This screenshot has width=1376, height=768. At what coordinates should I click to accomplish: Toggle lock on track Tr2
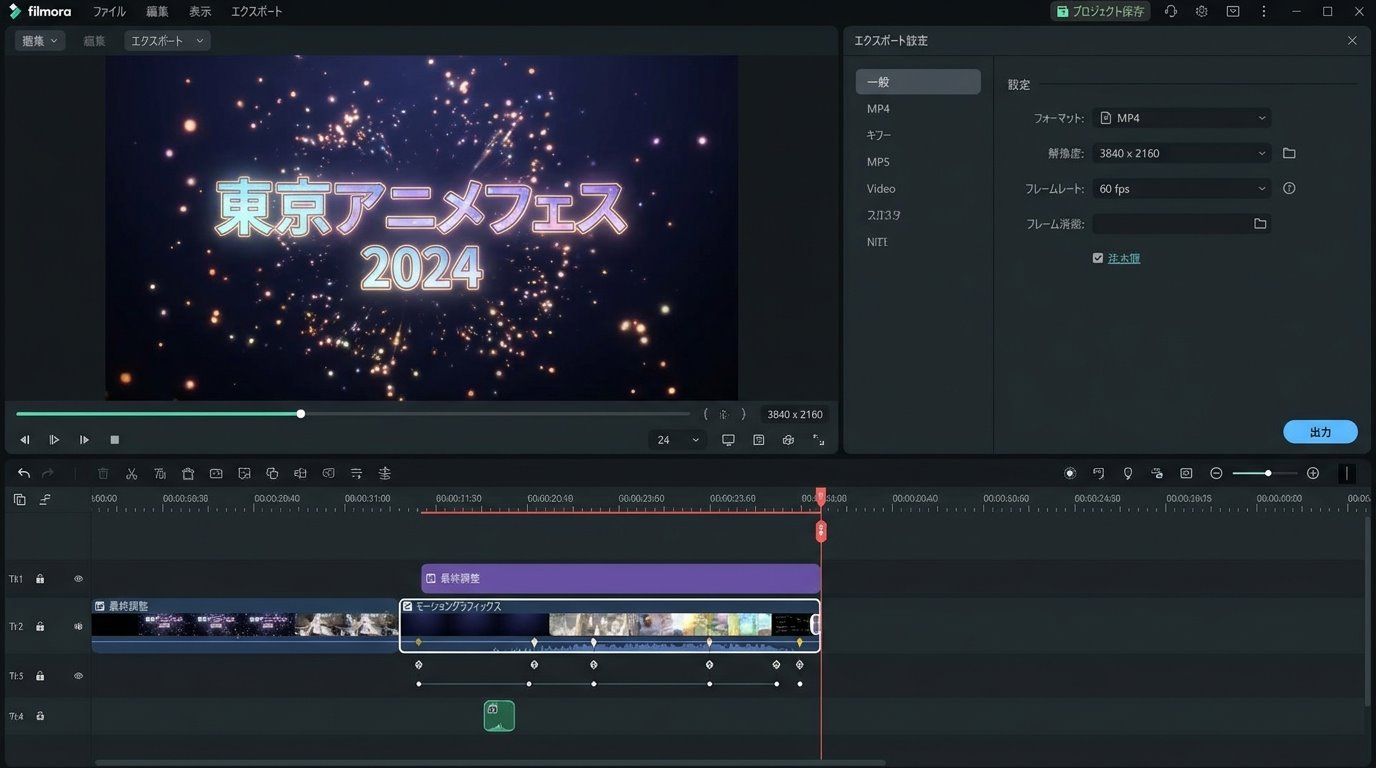coord(40,627)
